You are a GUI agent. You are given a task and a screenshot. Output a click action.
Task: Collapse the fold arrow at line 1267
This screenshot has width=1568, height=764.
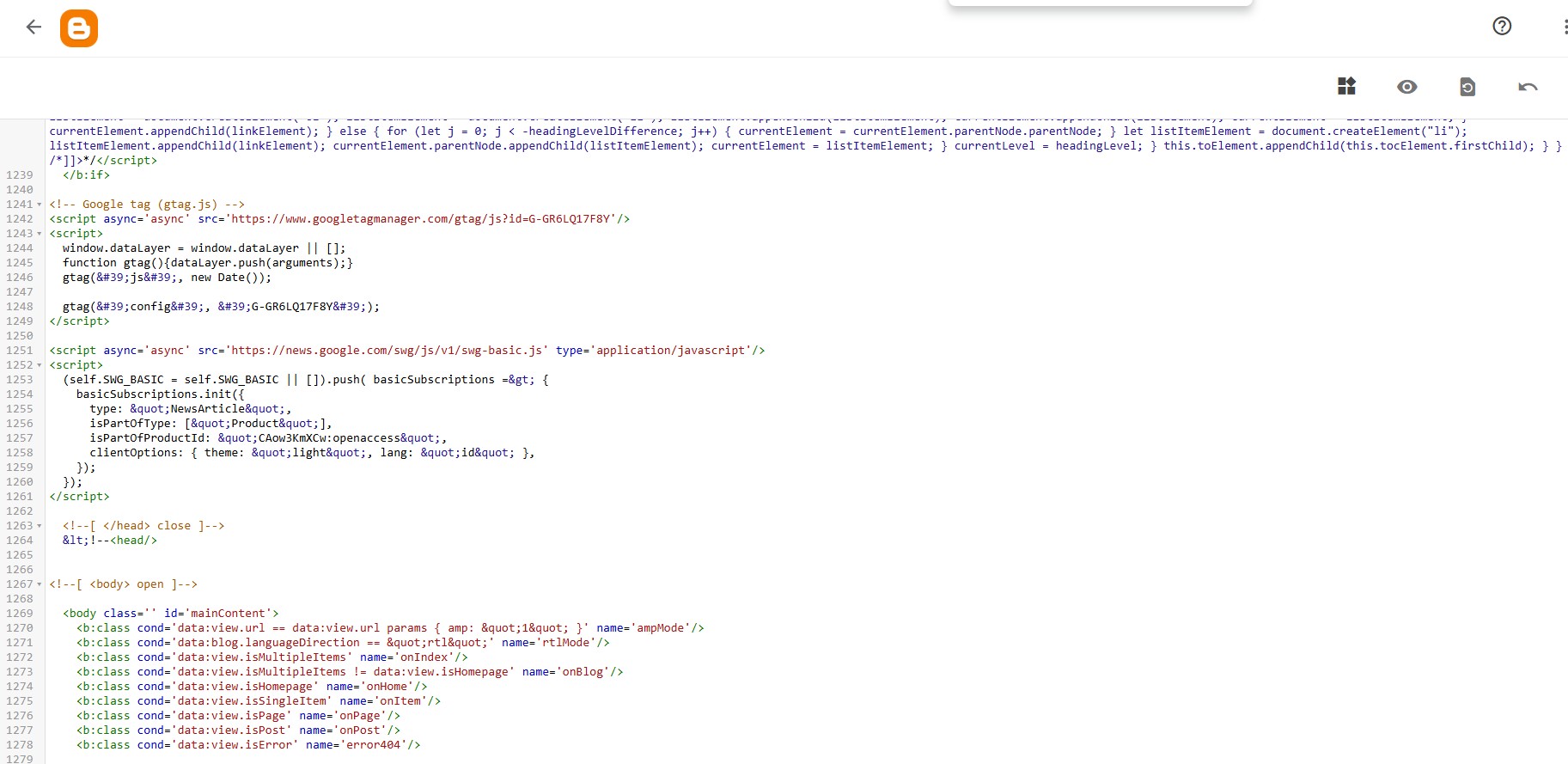pos(40,584)
